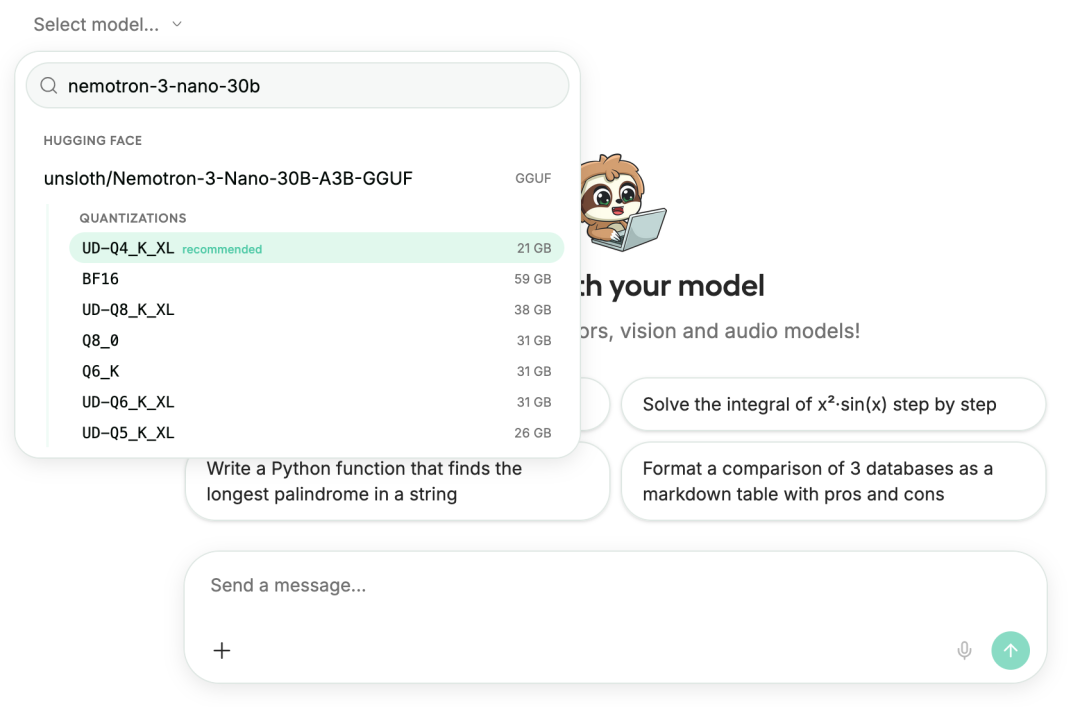Use the database comparison markdown prompt
This screenshot has height=707, width=1080.
pyautogui.click(x=833, y=481)
